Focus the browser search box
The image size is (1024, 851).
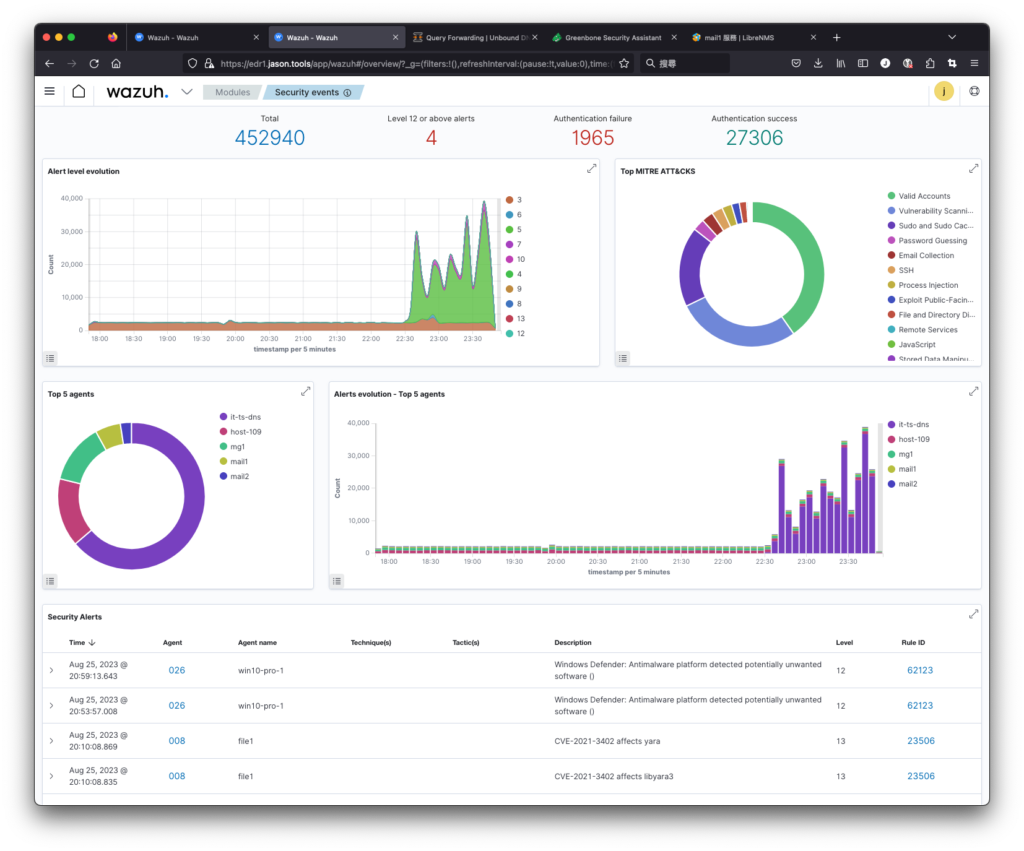tap(684, 63)
